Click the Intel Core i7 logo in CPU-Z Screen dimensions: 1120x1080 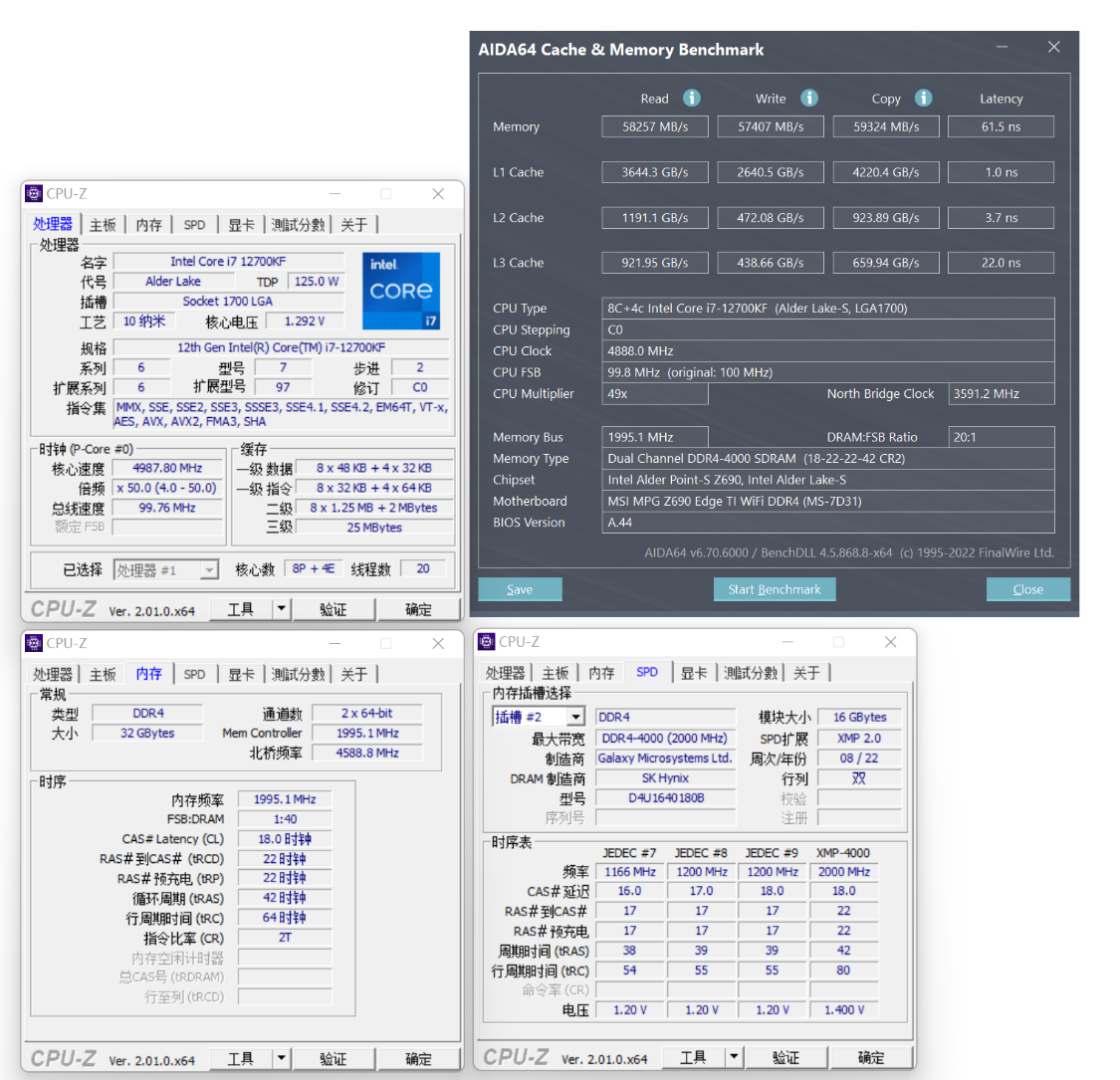pyautogui.click(x=401, y=291)
